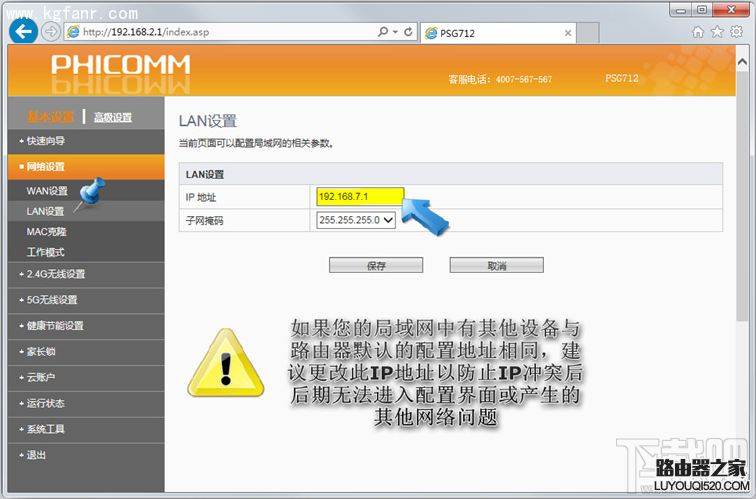The image size is (756, 499).
Task: Click the address bar URL 192.168.2.1/index.asp
Action: tap(146, 32)
